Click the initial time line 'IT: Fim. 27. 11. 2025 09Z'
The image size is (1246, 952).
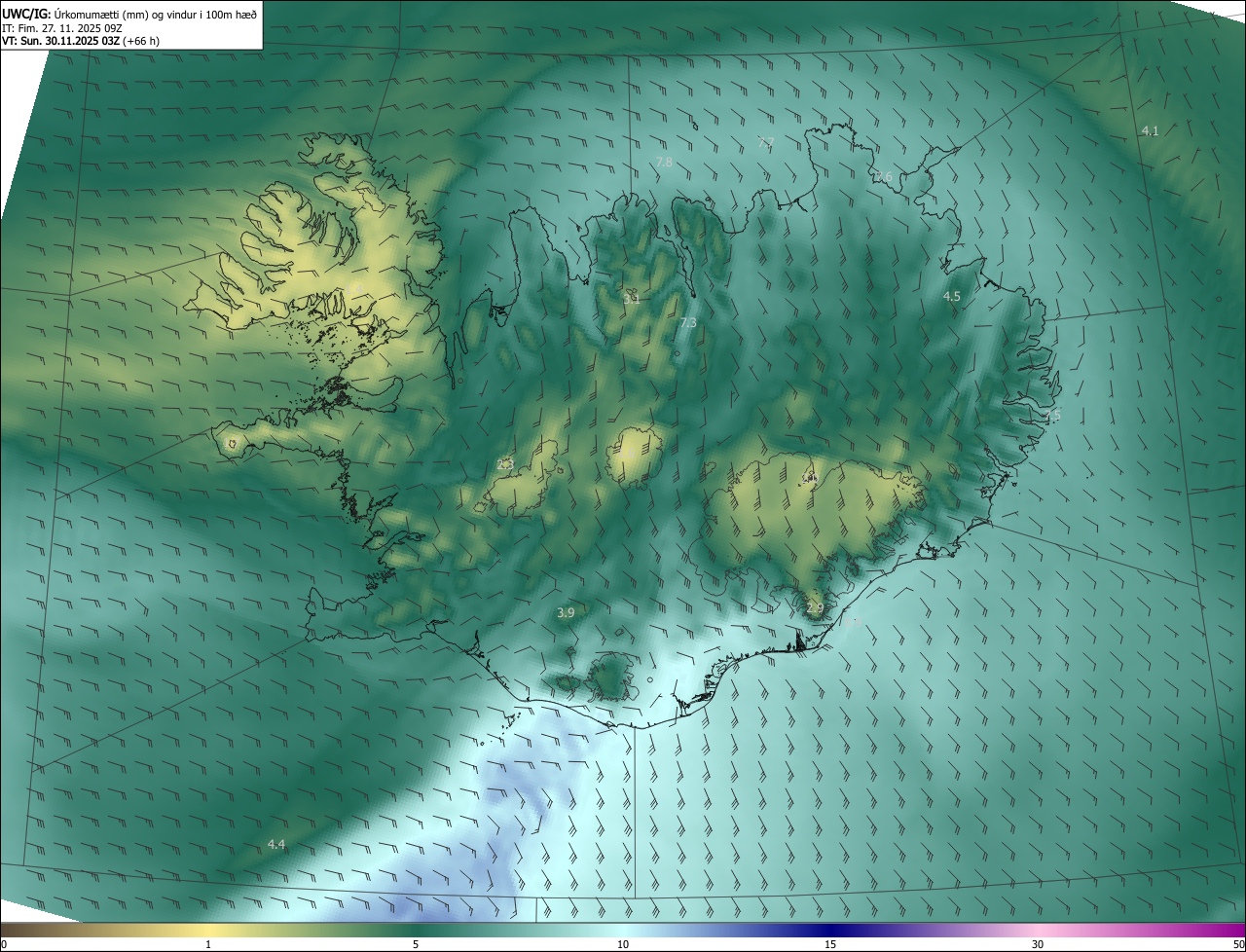tap(61, 27)
